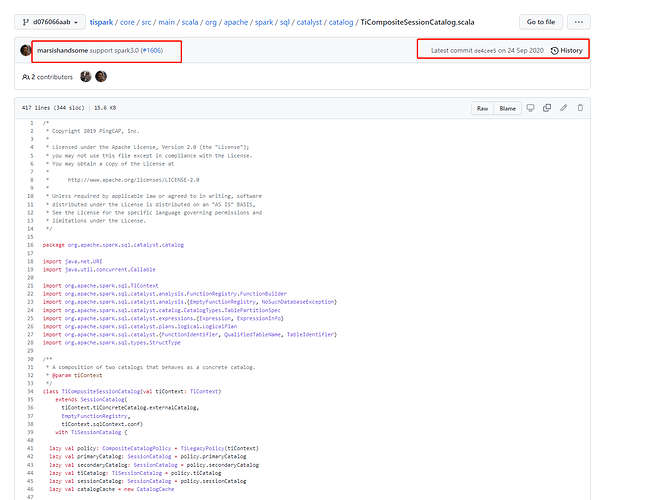Open the apache folder breadcrumb
Screen dimensions: 659x500
click(236, 22)
